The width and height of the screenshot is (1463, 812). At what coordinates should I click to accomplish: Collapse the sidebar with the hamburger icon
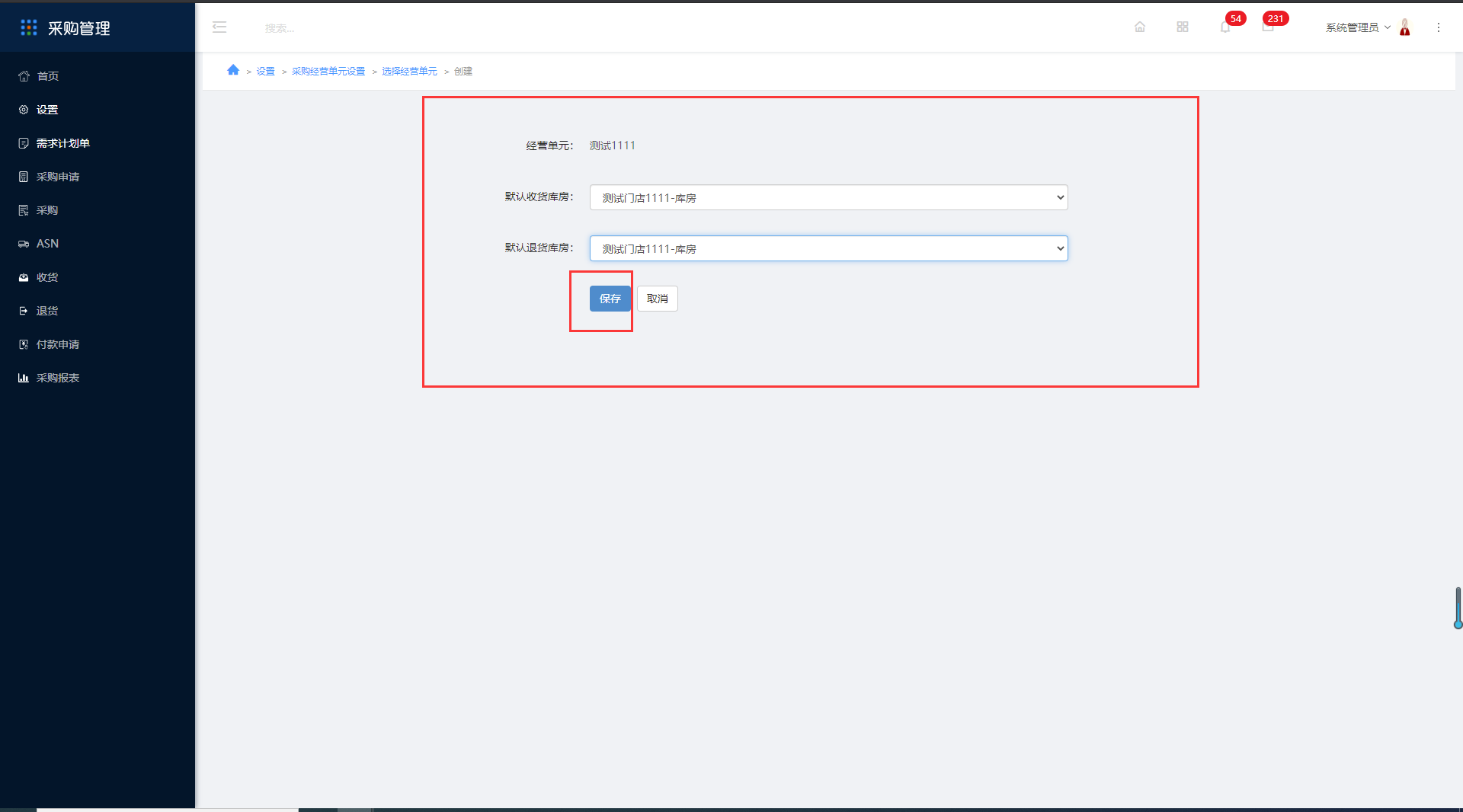click(x=219, y=27)
